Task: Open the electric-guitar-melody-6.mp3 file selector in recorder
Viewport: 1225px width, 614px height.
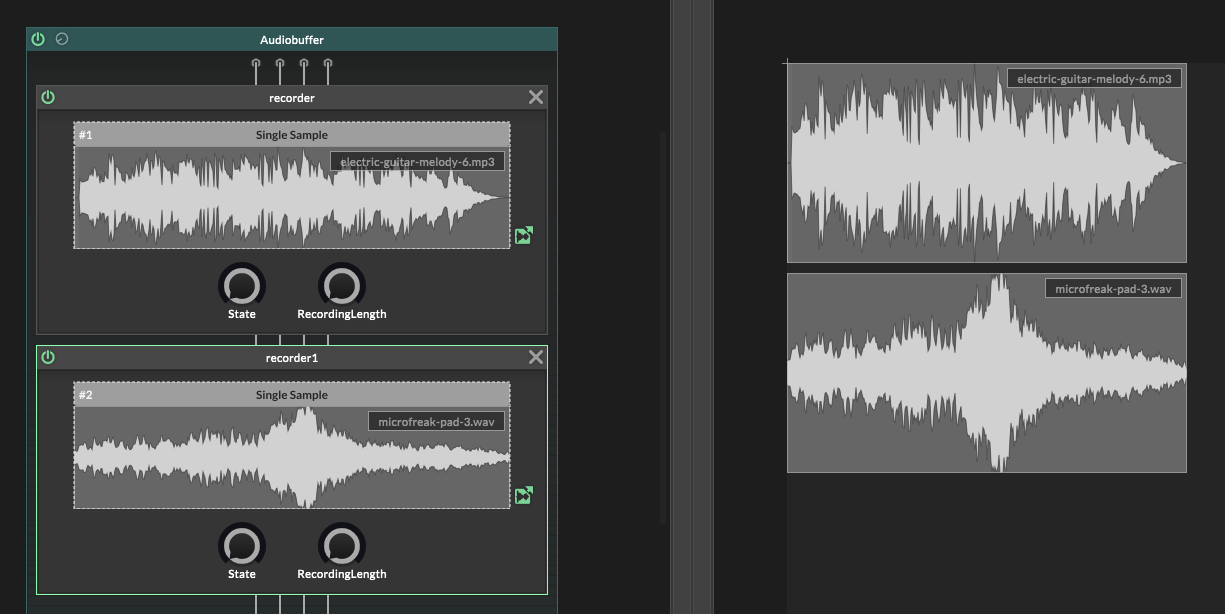Action: click(x=417, y=162)
